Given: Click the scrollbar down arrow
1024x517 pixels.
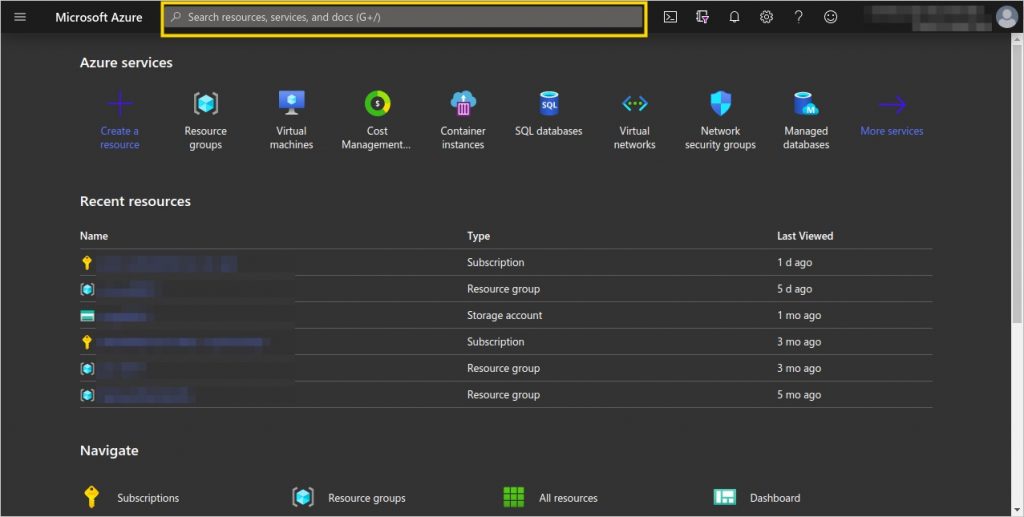Looking at the screenshot, I should click(1017, 510).
